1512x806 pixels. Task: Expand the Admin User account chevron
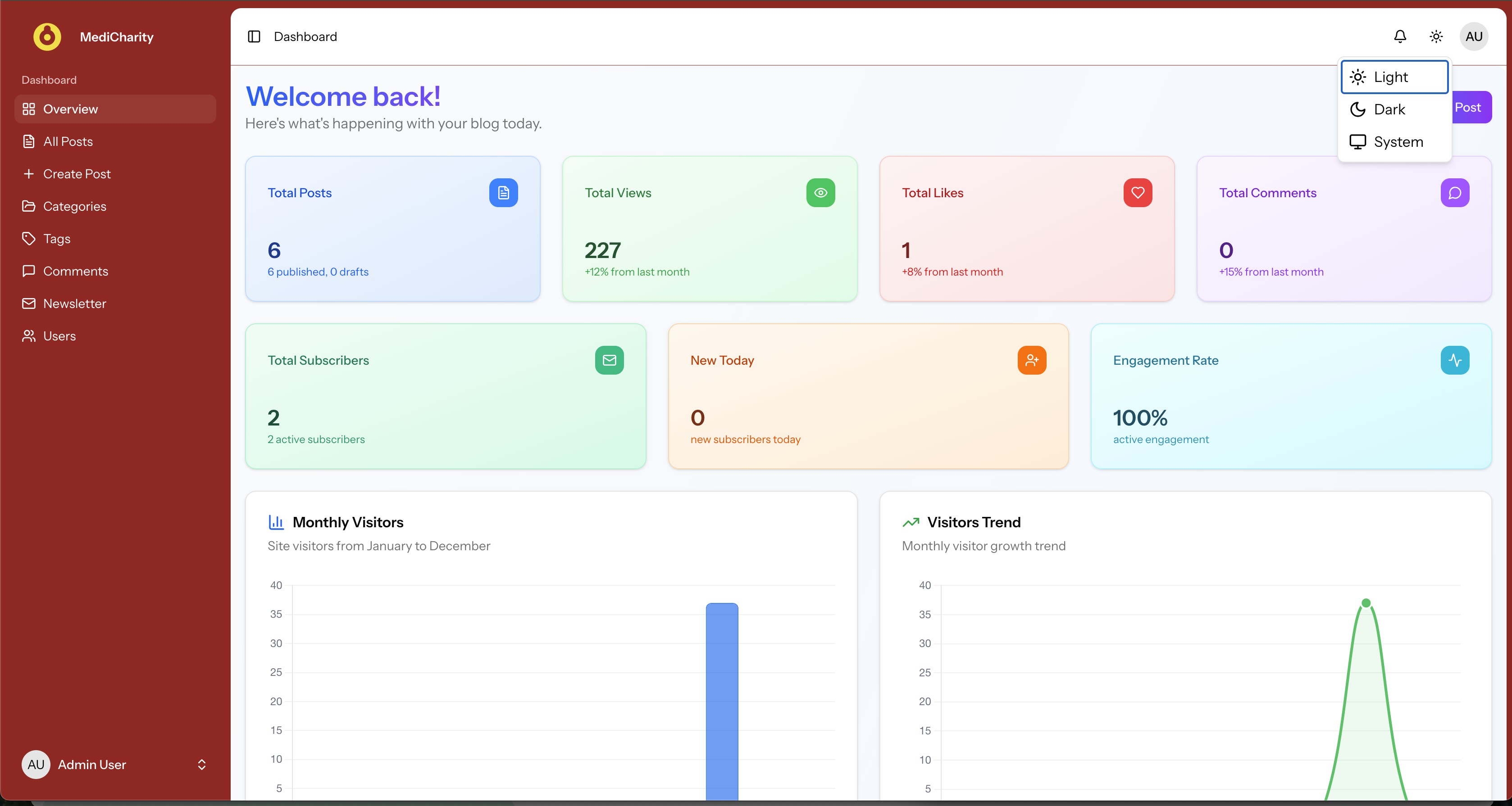(x=201, y=765)
